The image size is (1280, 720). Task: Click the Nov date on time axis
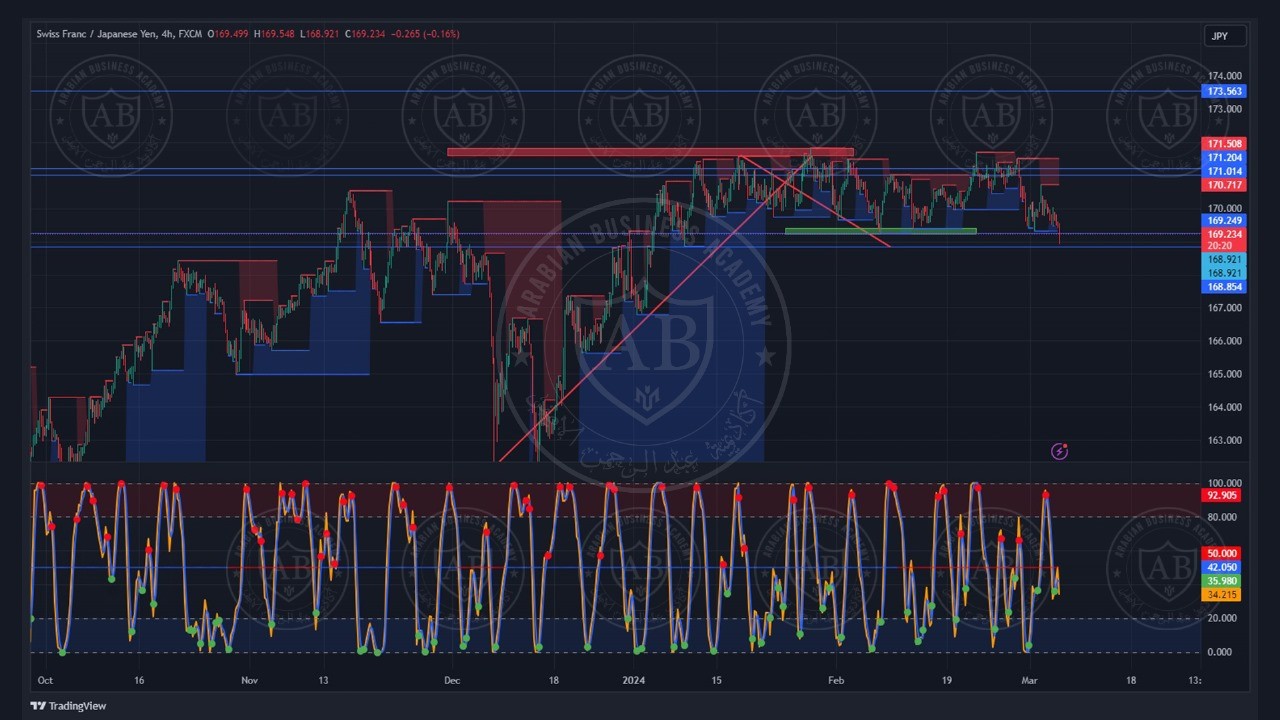(250, 680)
